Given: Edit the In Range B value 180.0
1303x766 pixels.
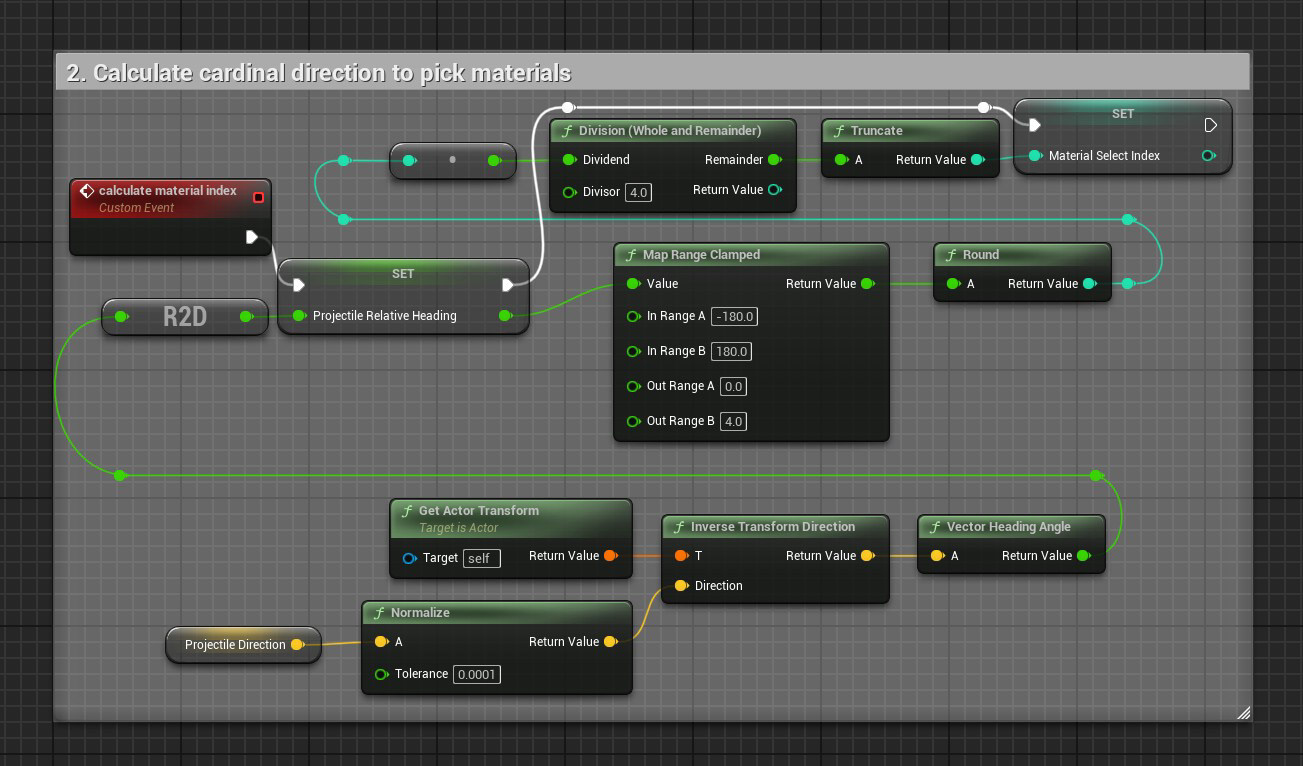Looking at the screenshot, I should pos(732,351).
